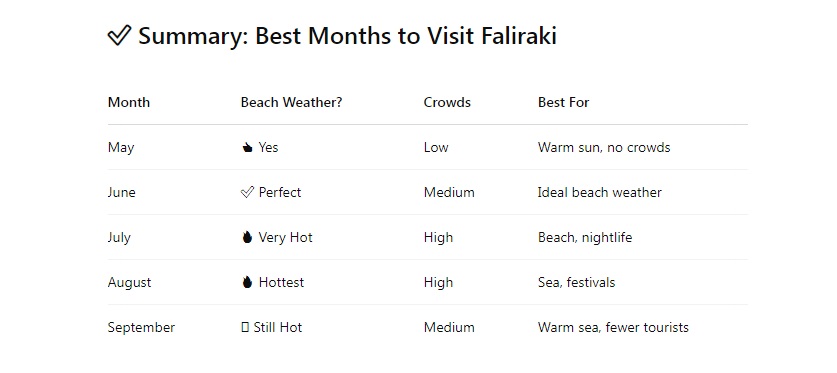Click the flame icon beside Hottest
Screen dimensions: 837x373
tap(247, 282)
